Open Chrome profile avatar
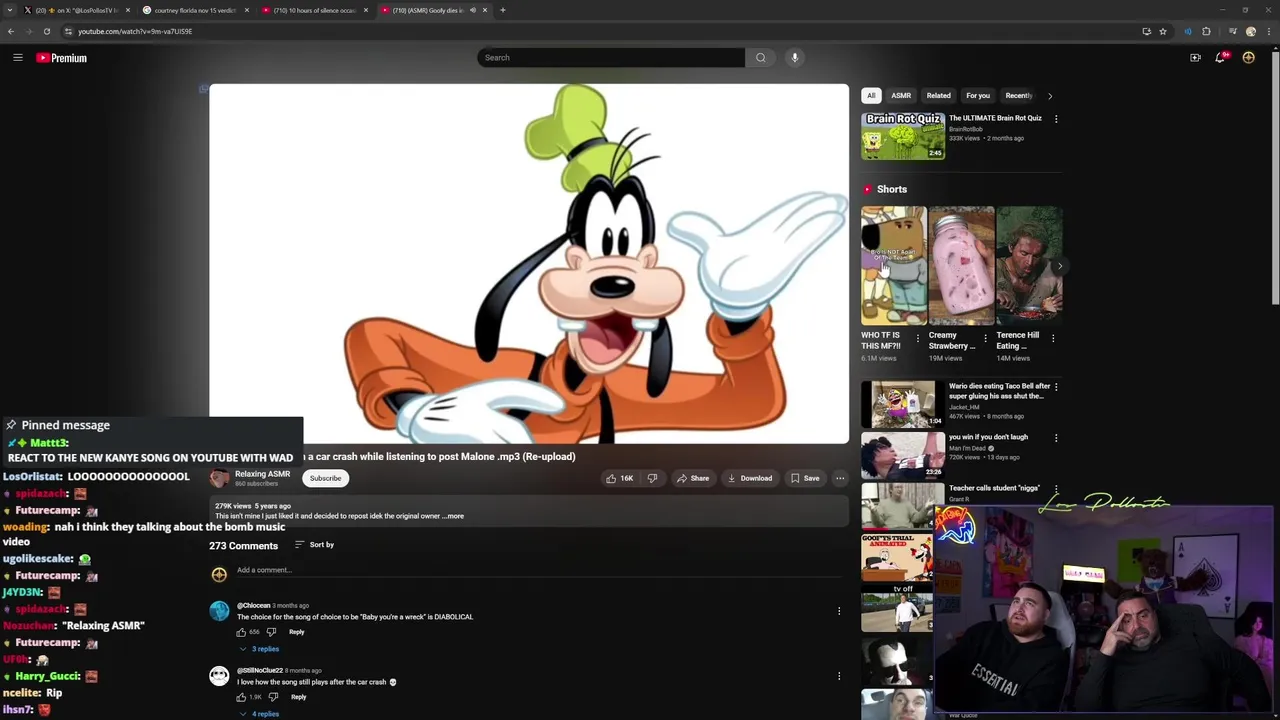This screenshot has height=720, width=1280. tap(1250, 31)
